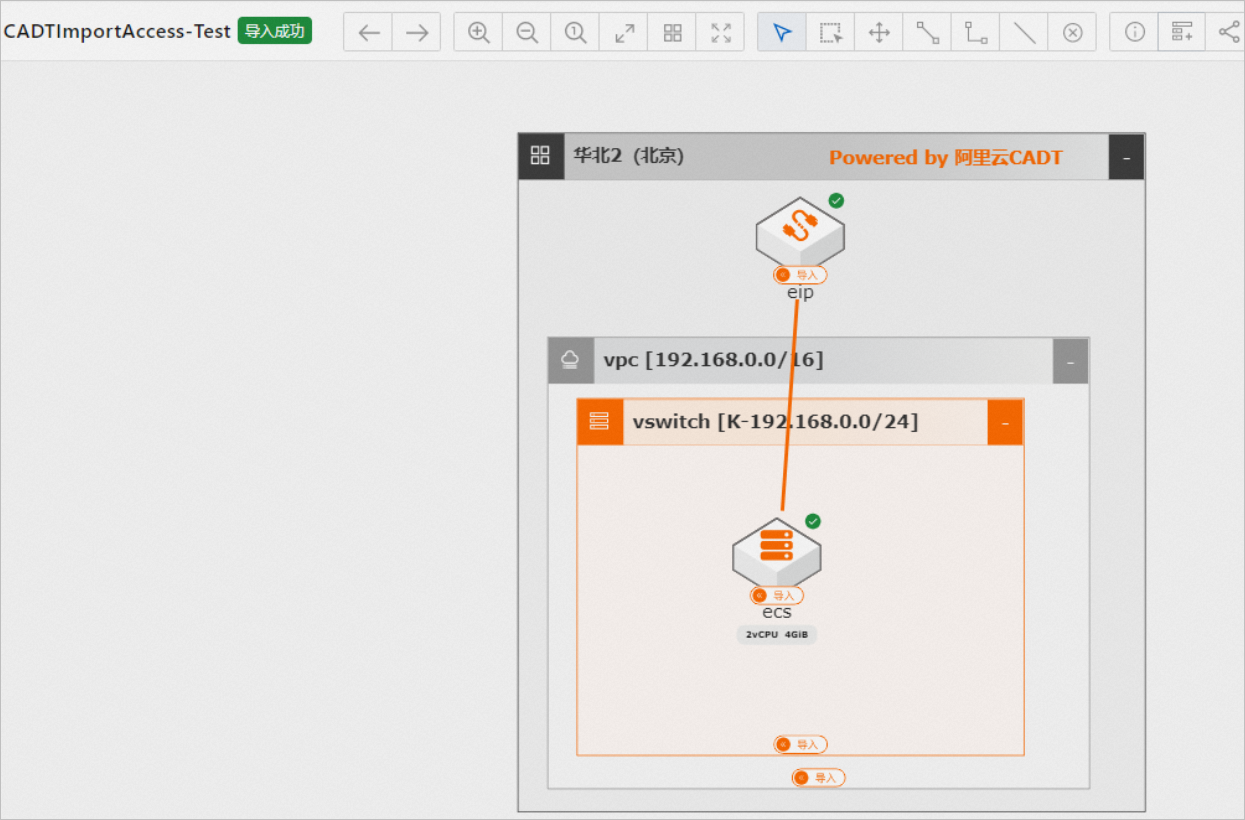Click the share nodes icon
The height and width of the screenshot is (820, 1245).
(x=1229, y=32)
